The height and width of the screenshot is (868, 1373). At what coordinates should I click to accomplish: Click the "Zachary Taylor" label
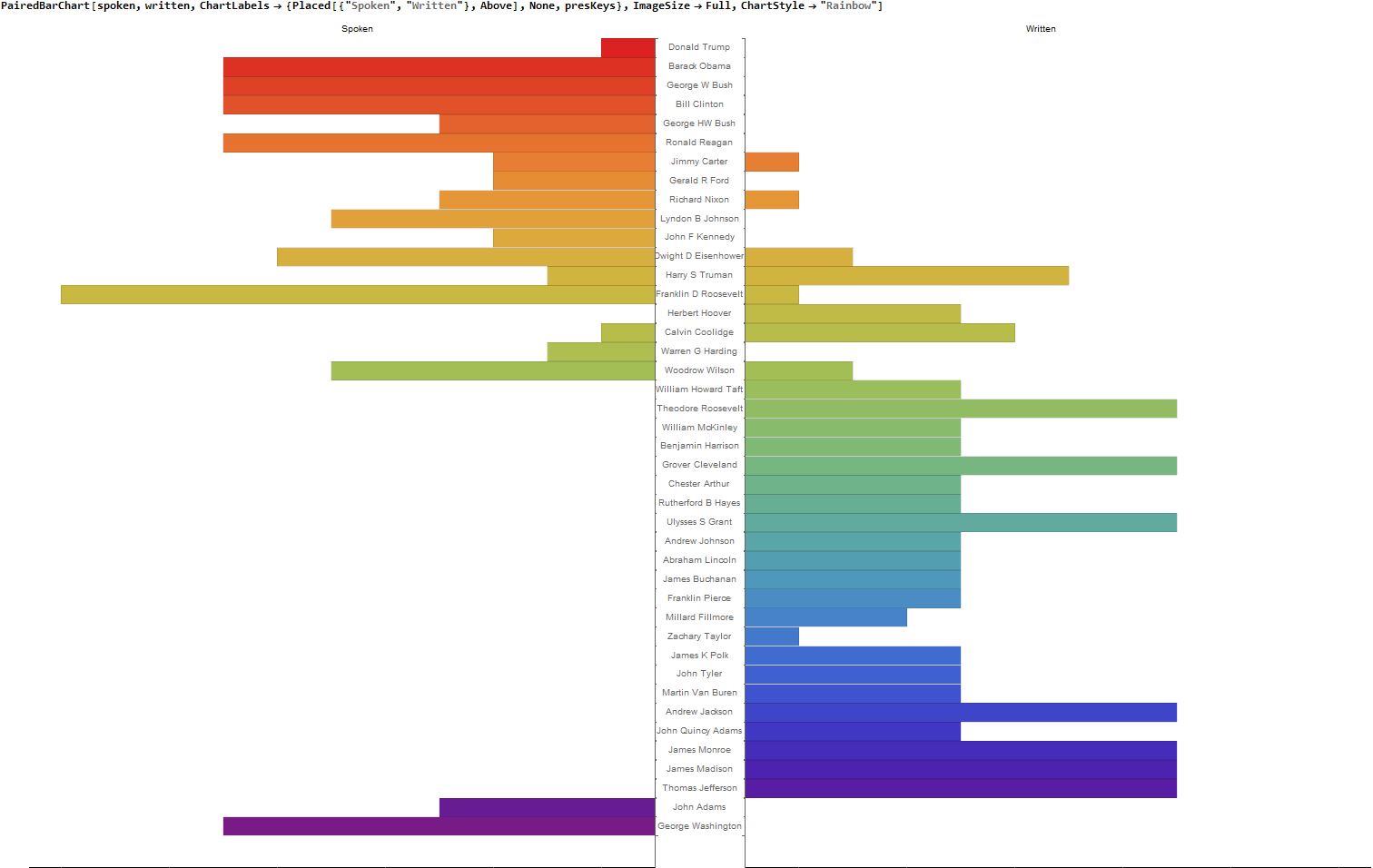(699, 636)
